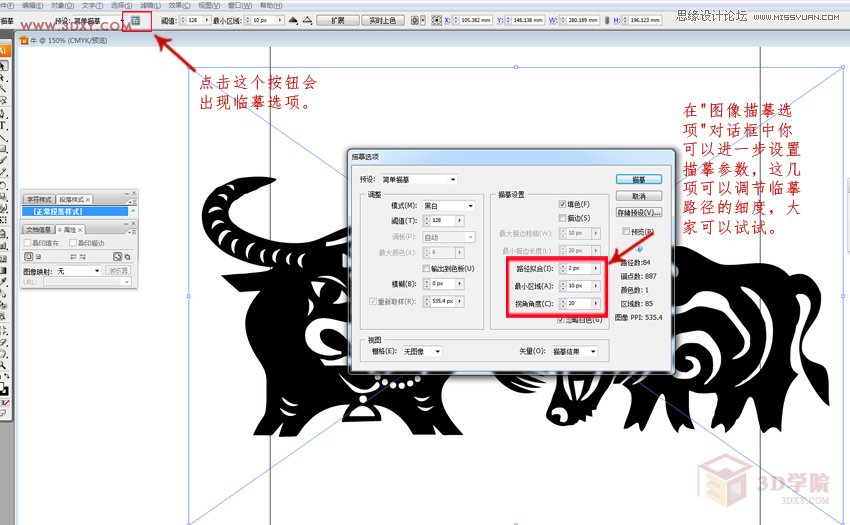Click the non-zero winding fill rule icon

tap(117, 257)
